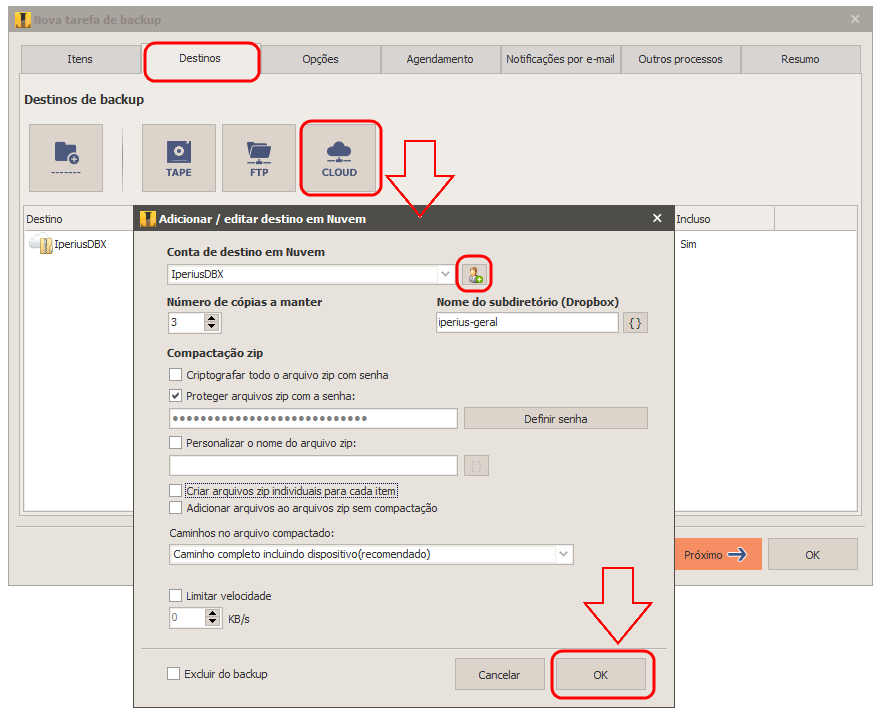Click the number of copies field
The height and width of the screenshot is (714, 880).
click(187, 323)
